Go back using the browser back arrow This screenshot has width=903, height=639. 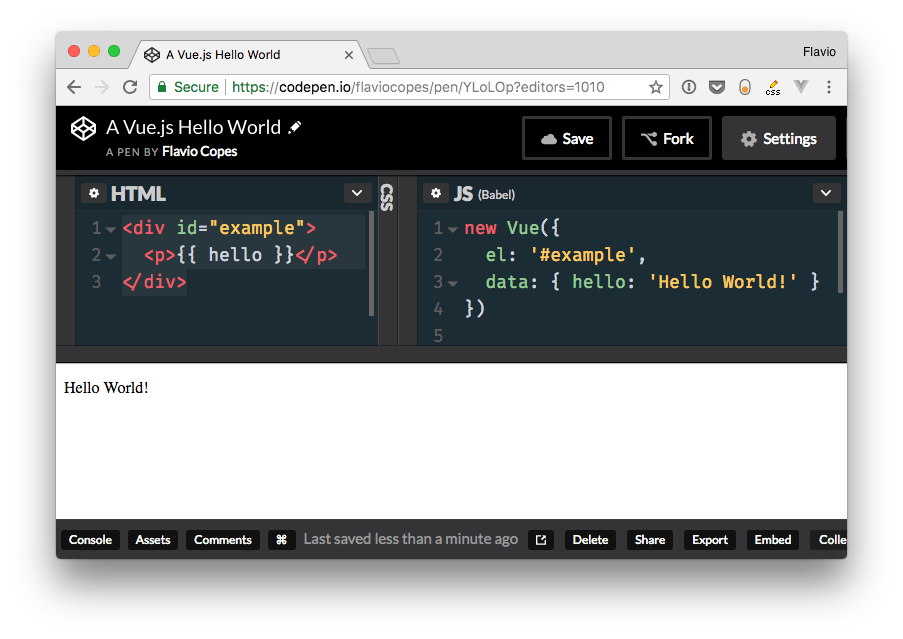click(x=73, y=87)
